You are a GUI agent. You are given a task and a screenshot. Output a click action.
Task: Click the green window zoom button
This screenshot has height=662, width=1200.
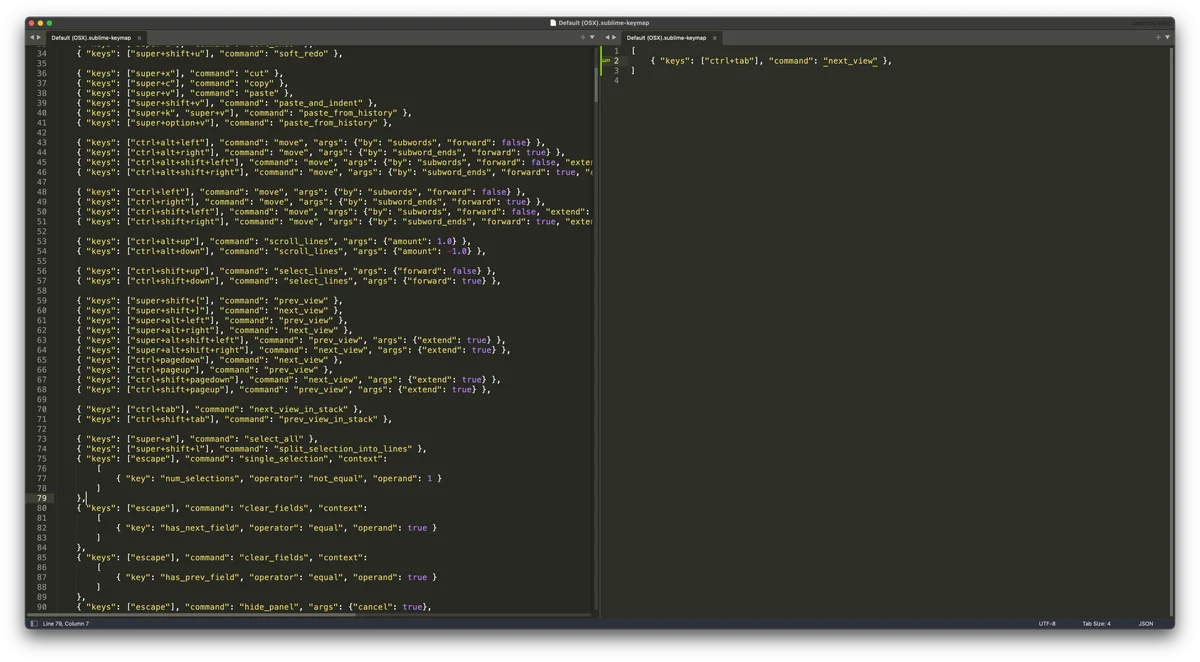[x=49, y=23]
